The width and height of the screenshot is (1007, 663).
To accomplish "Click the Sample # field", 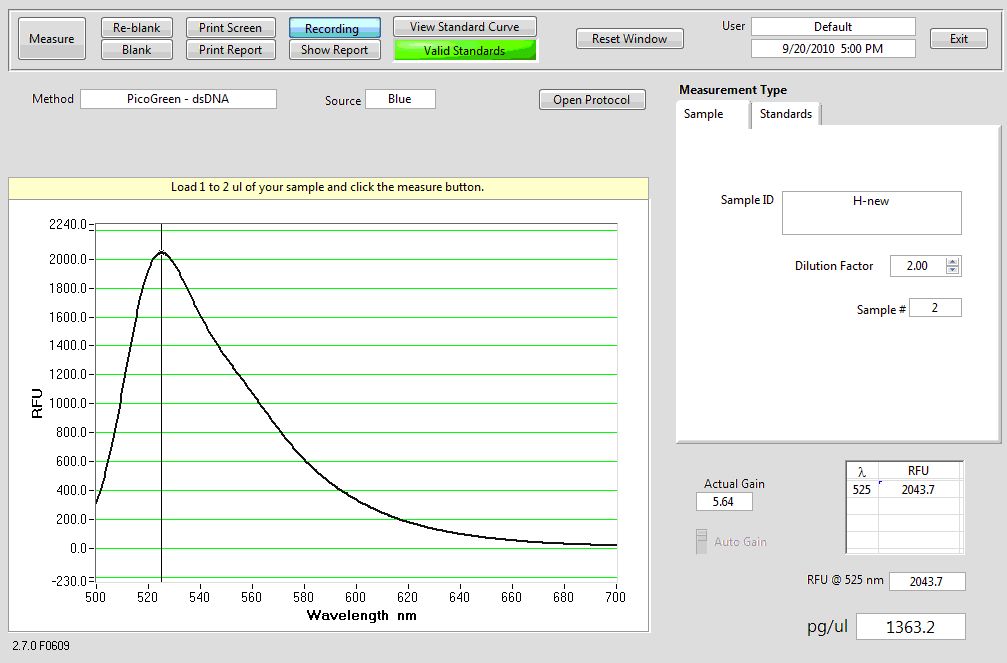I will point(935,308).
